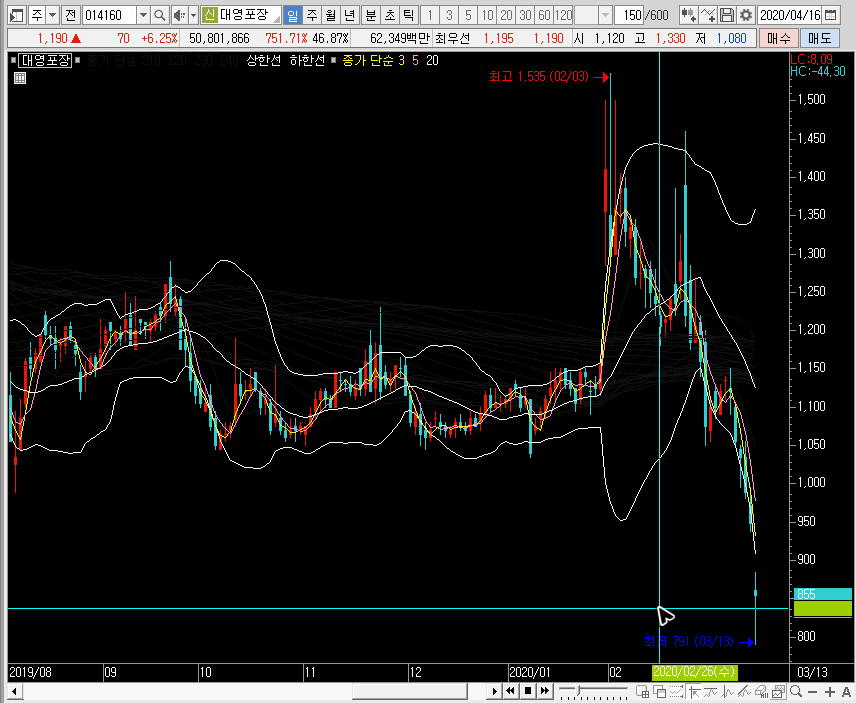
Task: Open the stock code history dropdown
Action: click(143, 15)
